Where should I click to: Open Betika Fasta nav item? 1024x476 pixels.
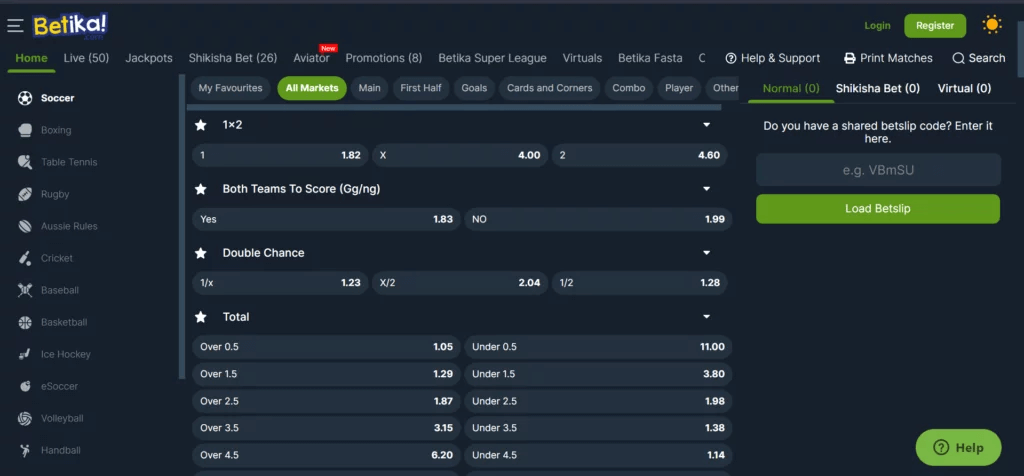tap(650, 58)
